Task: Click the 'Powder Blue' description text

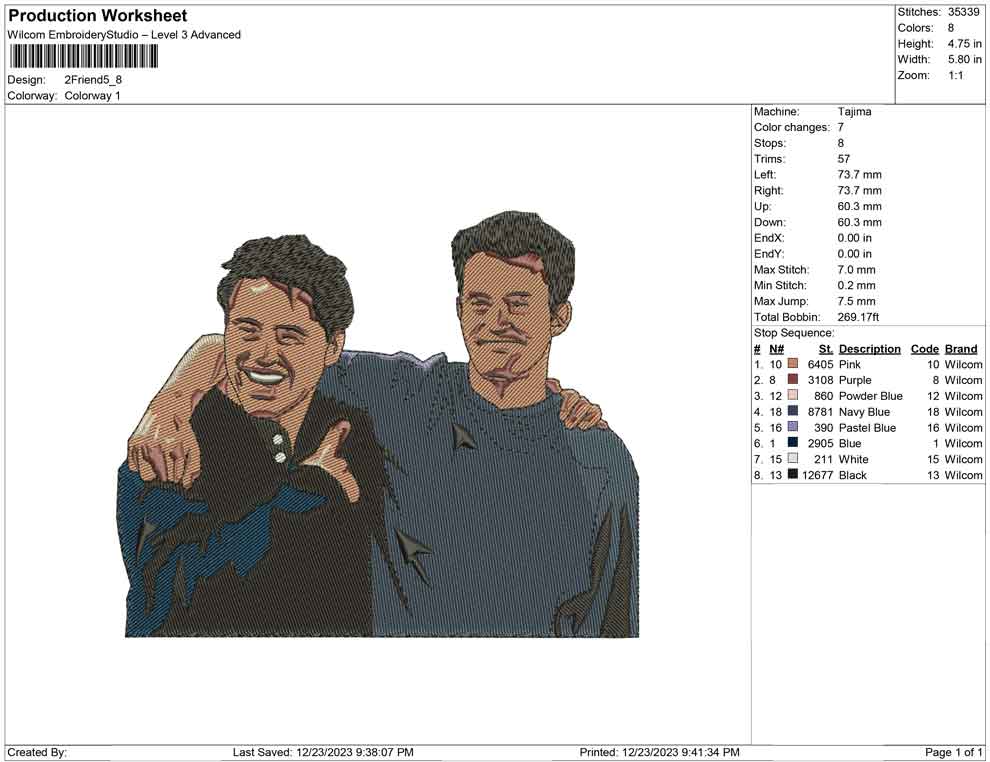Action: pos(871,396)
